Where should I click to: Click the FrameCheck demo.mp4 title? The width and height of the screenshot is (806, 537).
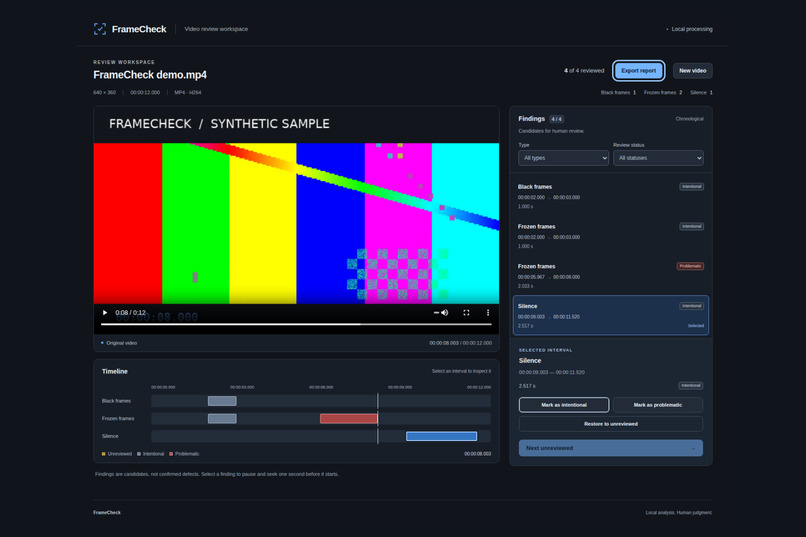[150, 75]
